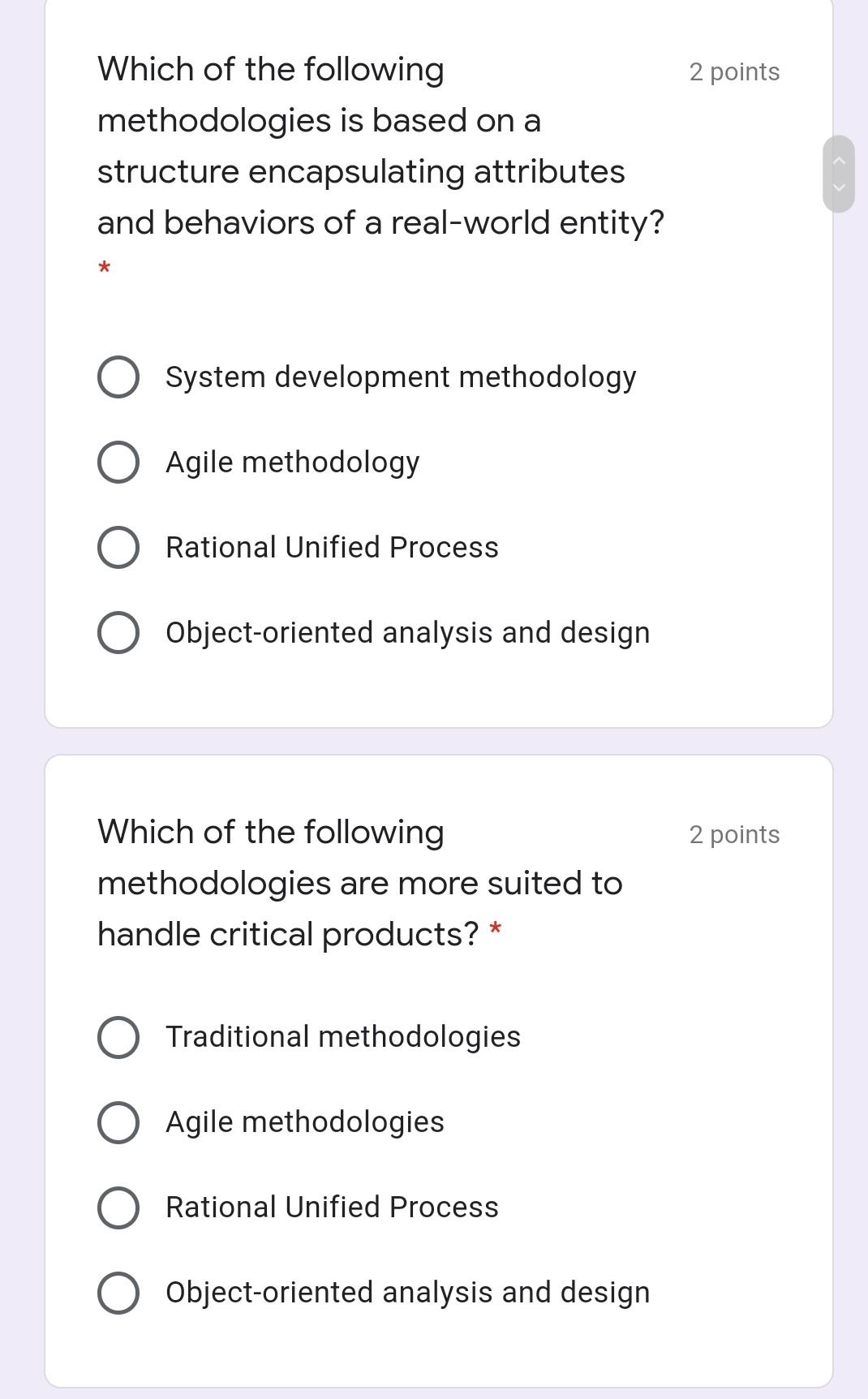Select "Object-oriented analysis and design" for question one

pyautogui.click(x=118, y=631)
